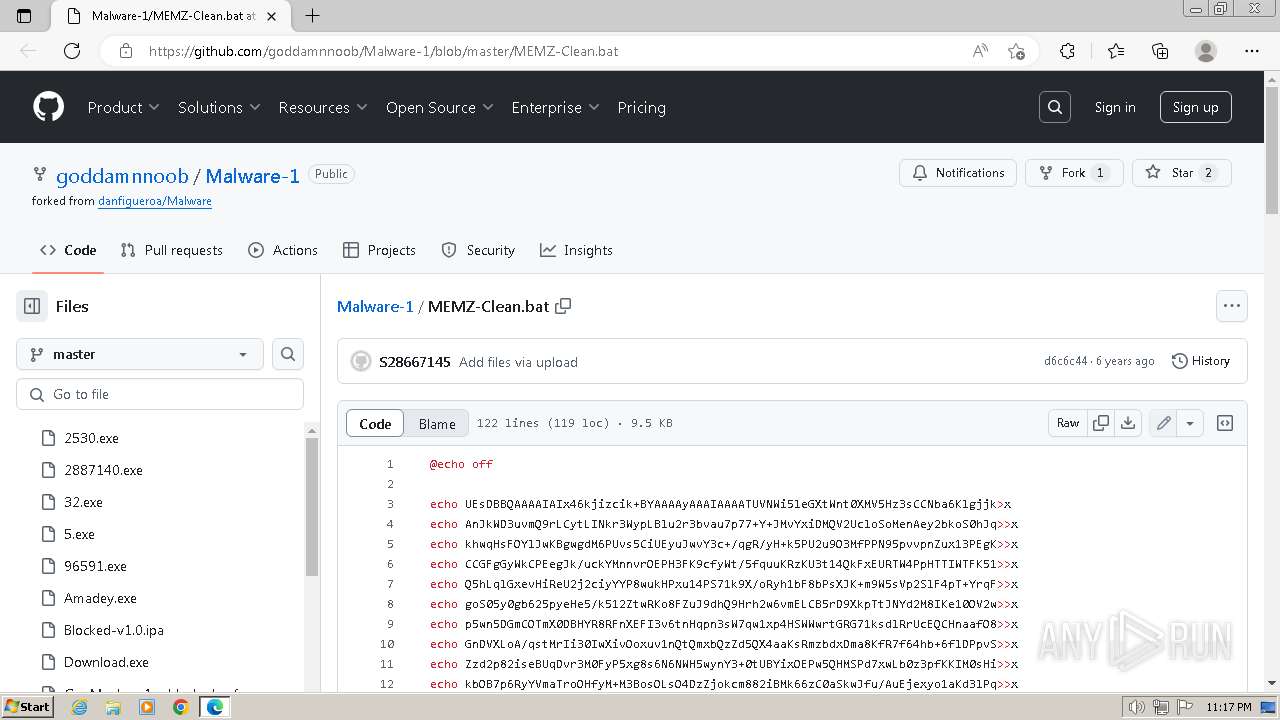
Task: Open the Actions tab
Action: pos(283,250)
